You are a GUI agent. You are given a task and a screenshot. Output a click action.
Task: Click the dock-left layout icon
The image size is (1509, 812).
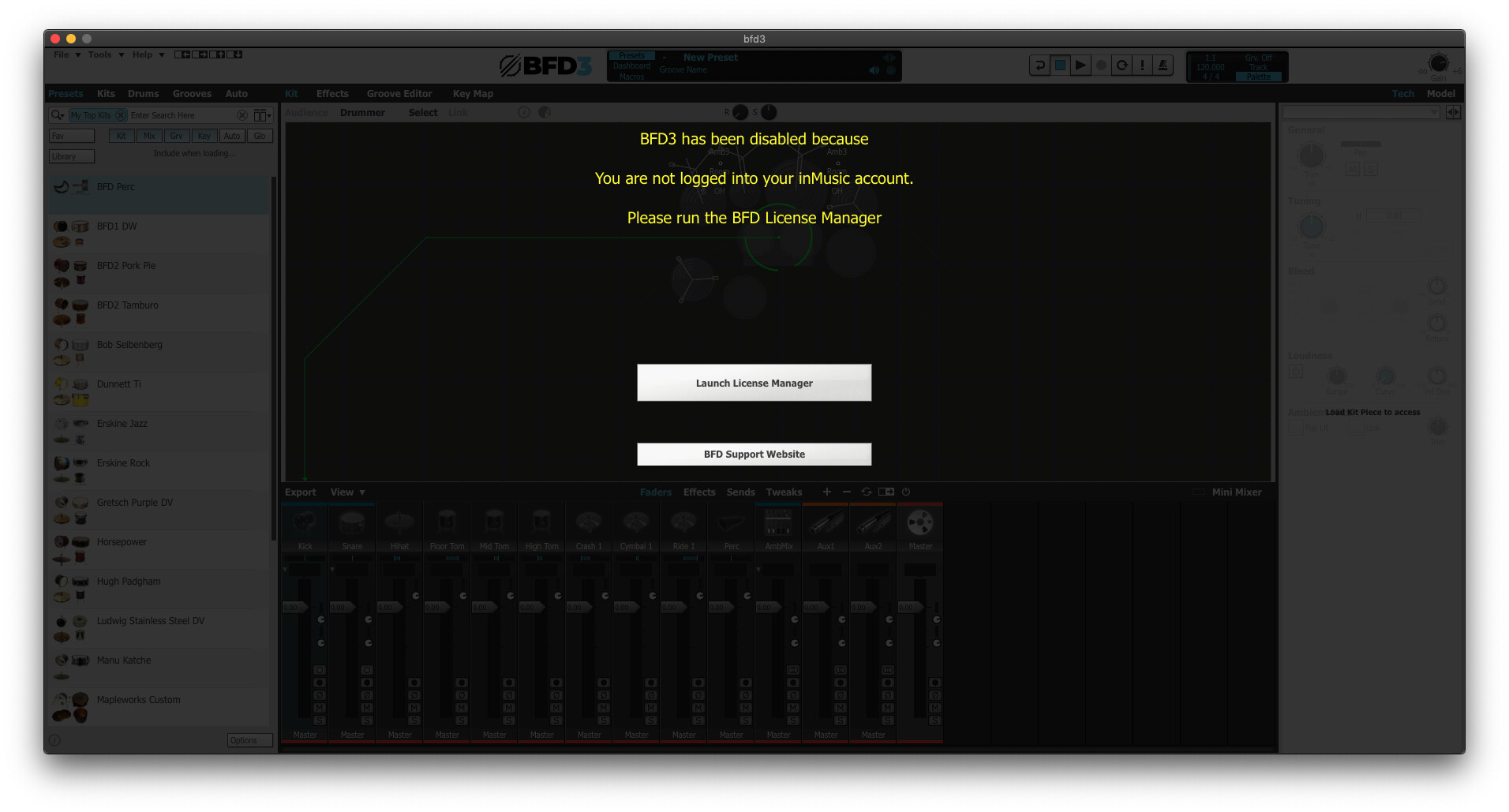coord(182,54)
